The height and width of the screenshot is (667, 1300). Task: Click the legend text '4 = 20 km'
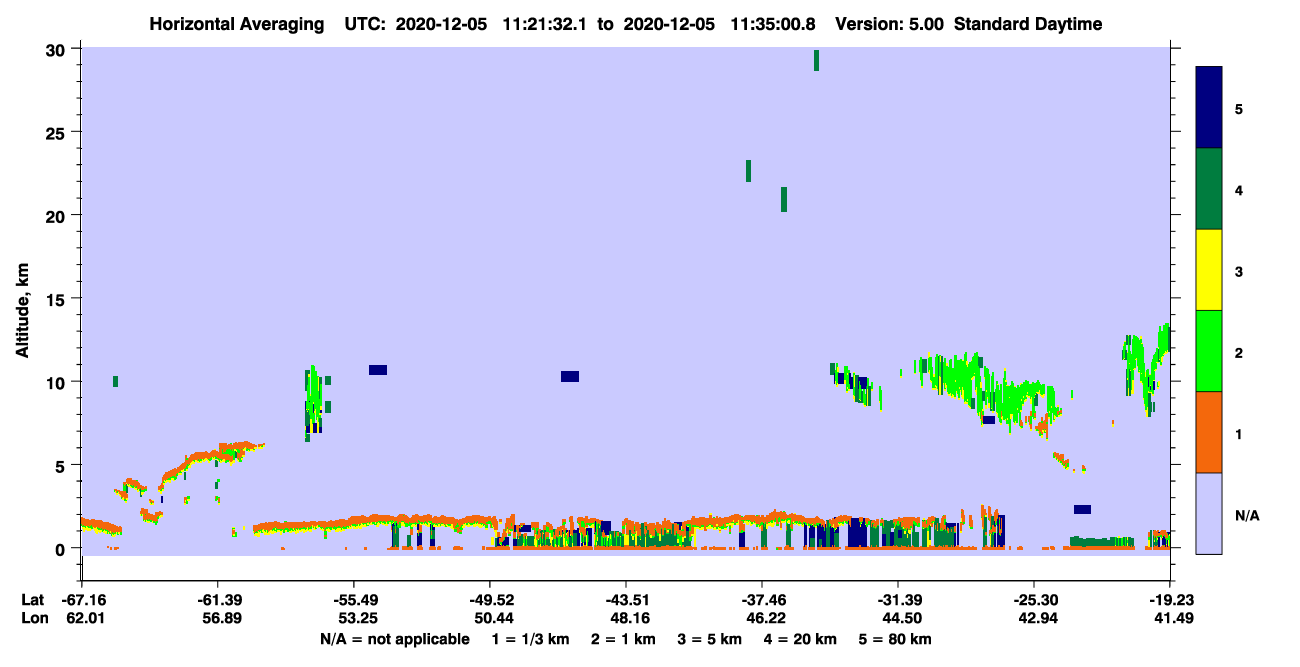tap(802, 639)
